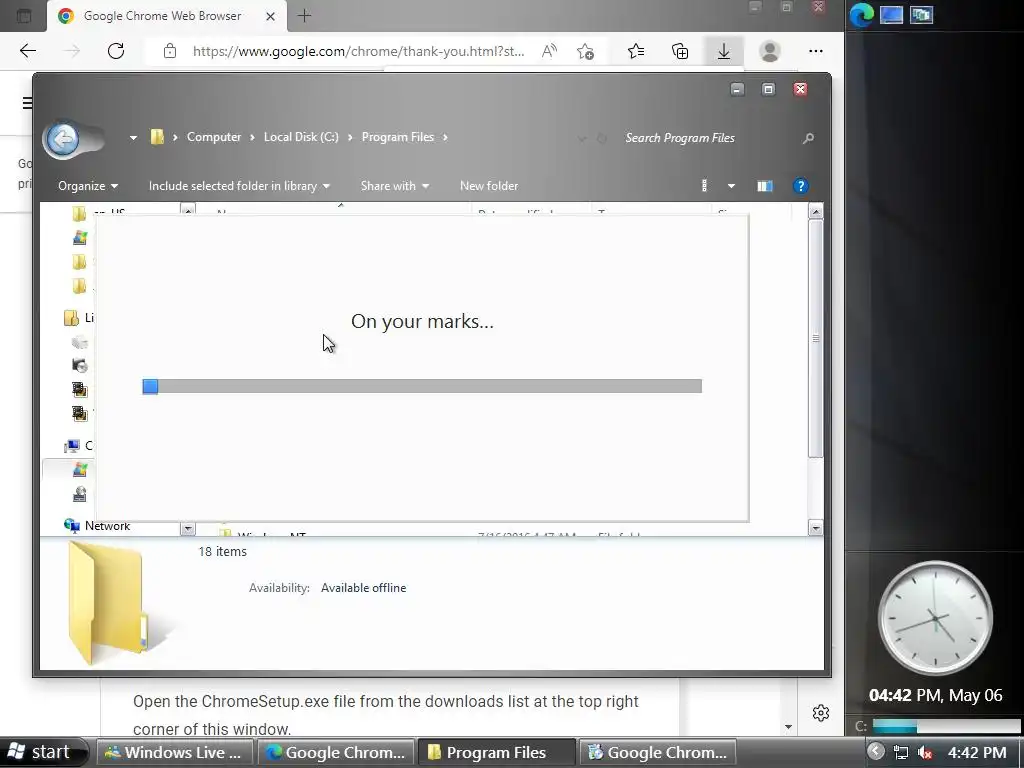Click the Edge icon in sidebar

862,14
